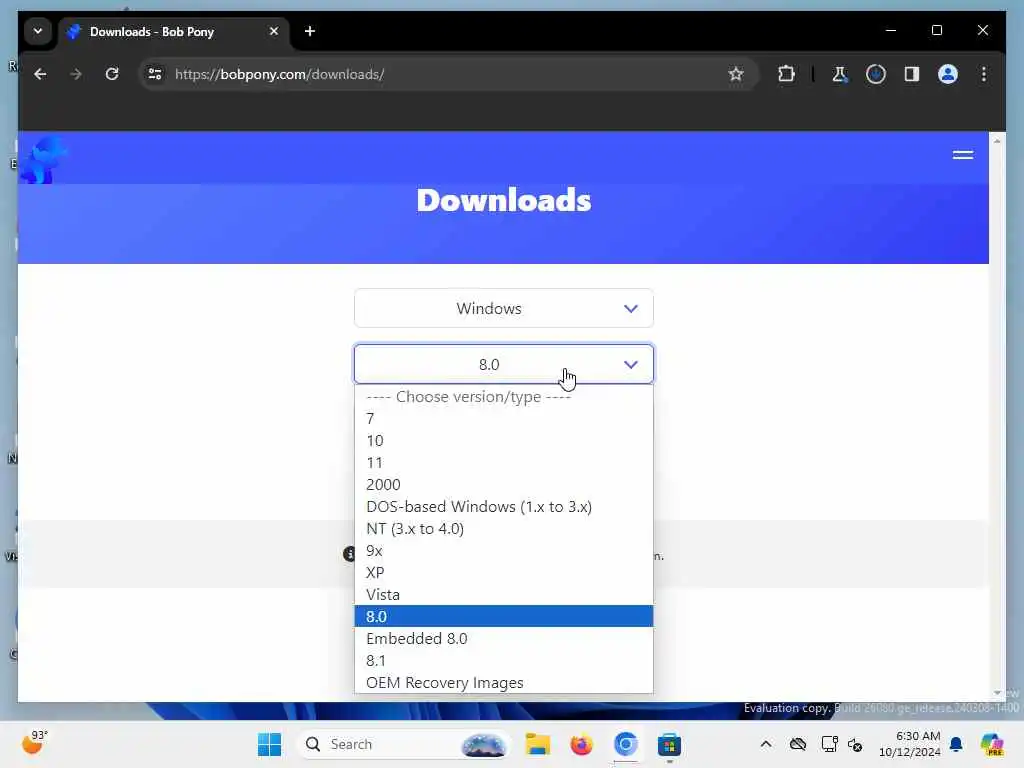Click the Bob Pony site logo

pos(42,159)
